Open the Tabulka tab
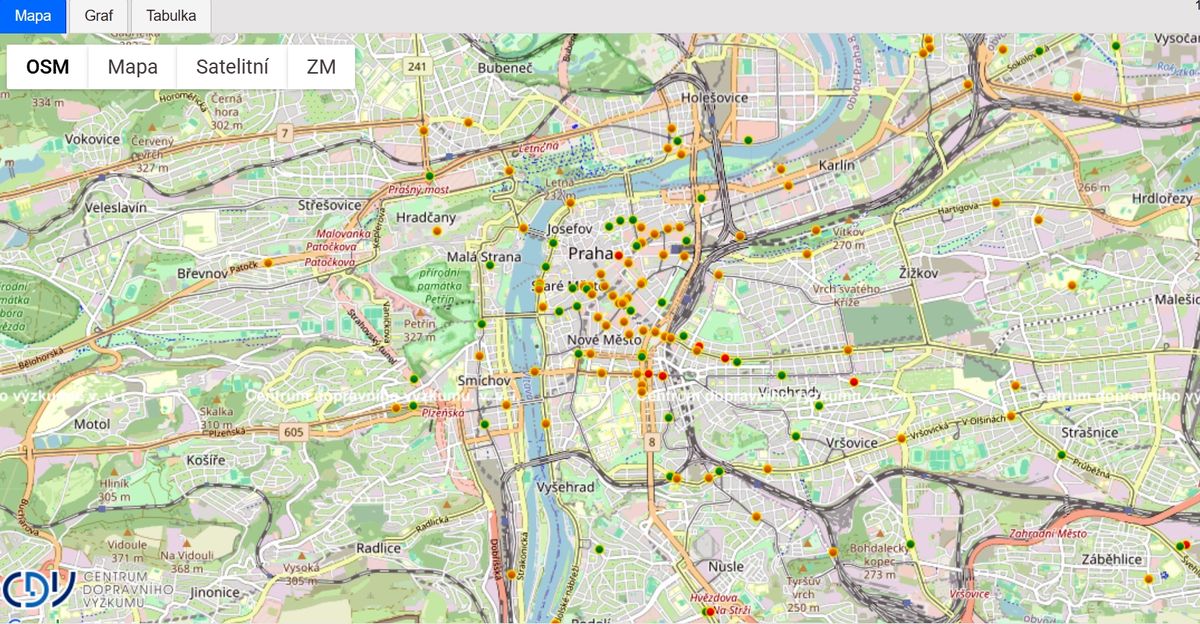The image size is (1200, 624). (171, 16)
